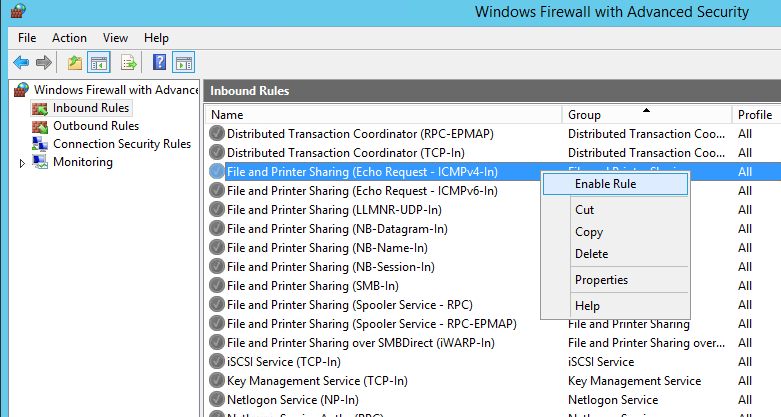Click status icon of Echo Request ICMPv6-In rule
The image size is (781, 417).
point(217,190)
